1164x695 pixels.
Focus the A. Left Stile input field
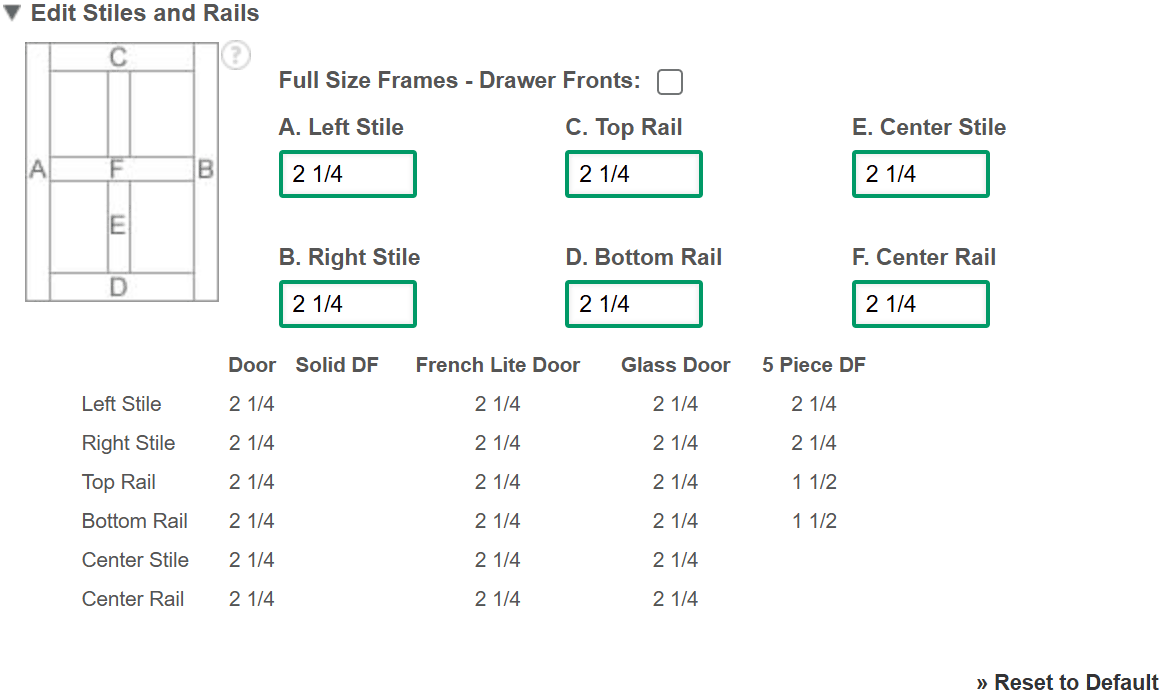coord(347,174)
